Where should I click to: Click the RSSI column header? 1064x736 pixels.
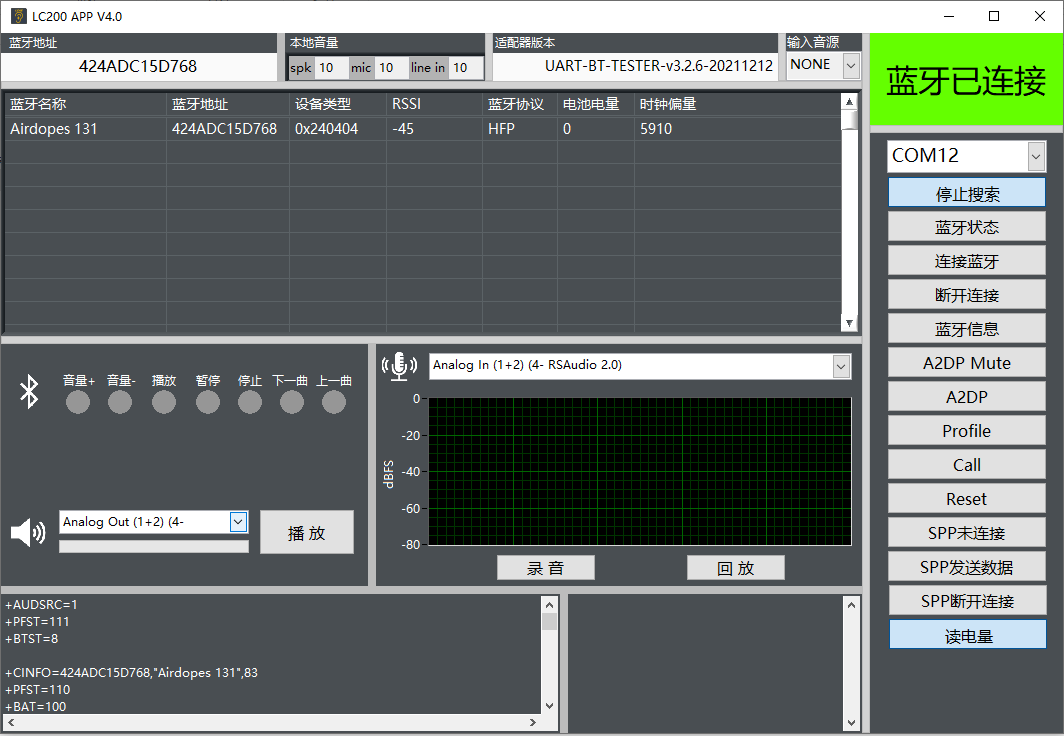[x=434, y=104]
